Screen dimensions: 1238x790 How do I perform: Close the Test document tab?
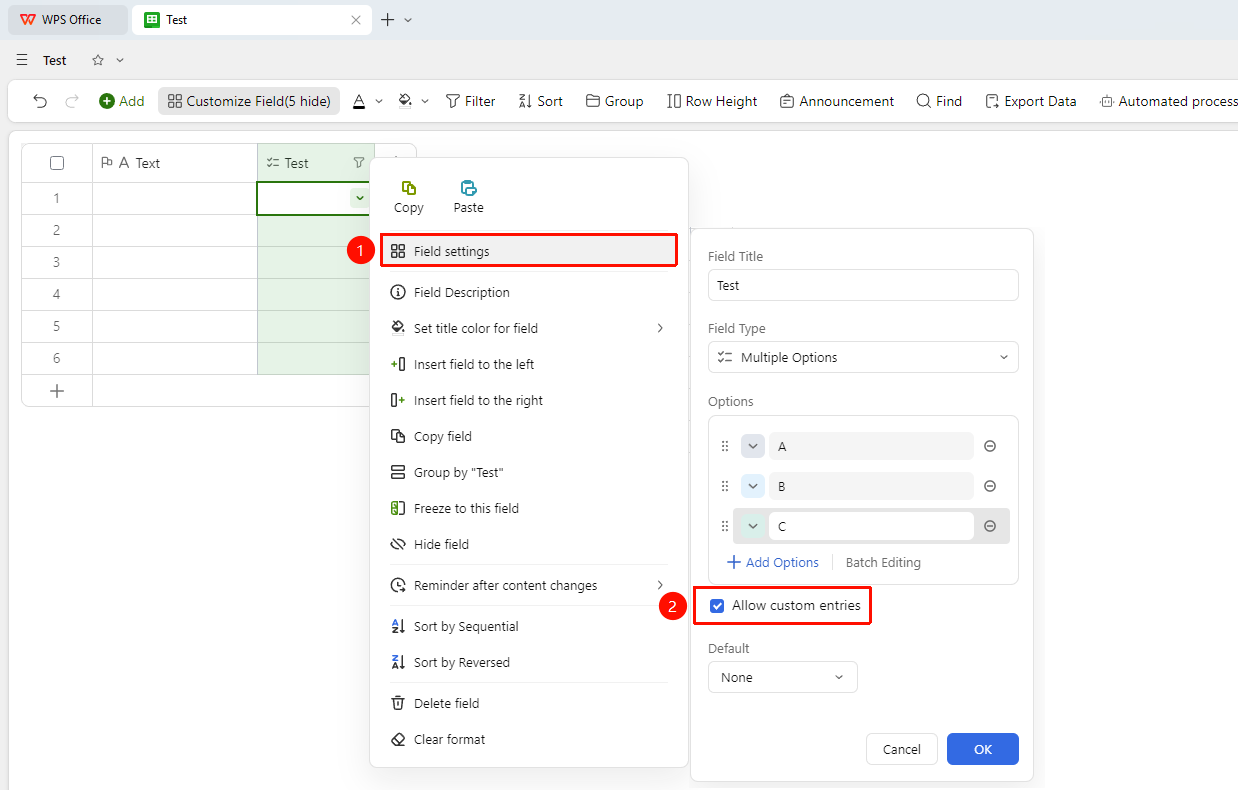tap(356, 20)
